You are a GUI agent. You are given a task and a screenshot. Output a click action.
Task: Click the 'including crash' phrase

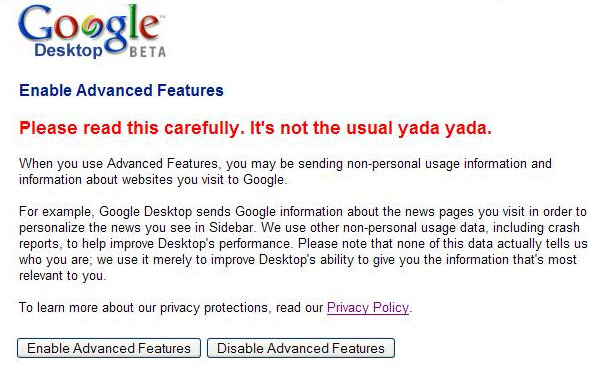tap(536, 228)
